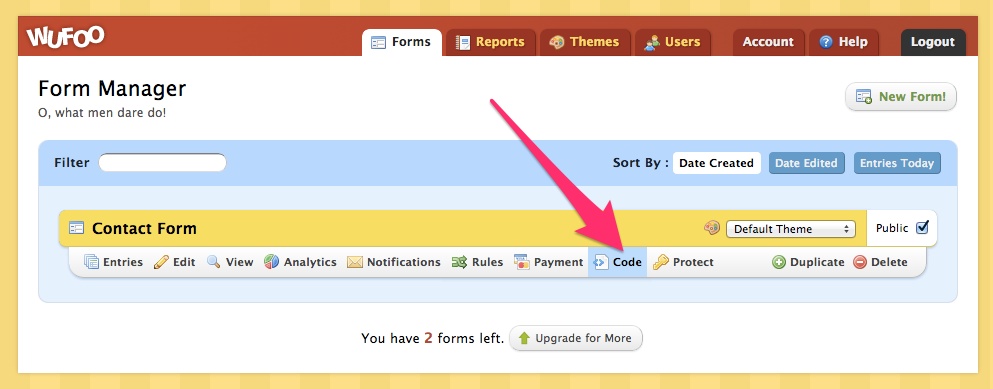Toggle the Public checkbox
Screen dimensions: 993x389
pyautogui.click(x=922, y=227)
